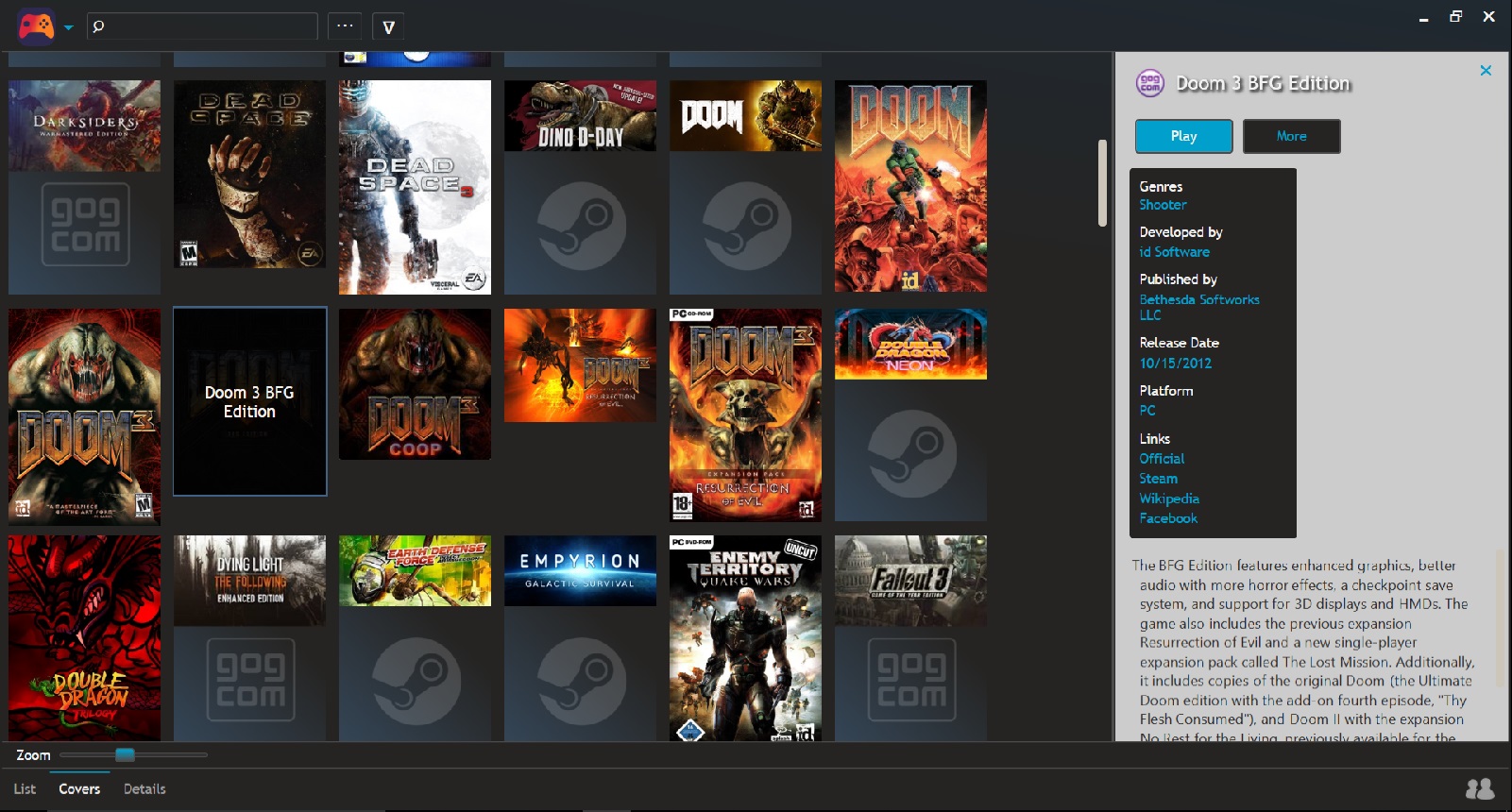The height and width of the screenshot is (812, 1512).
Task: Select the DOOM 3 COOP cover
Action: click(415, 384)
